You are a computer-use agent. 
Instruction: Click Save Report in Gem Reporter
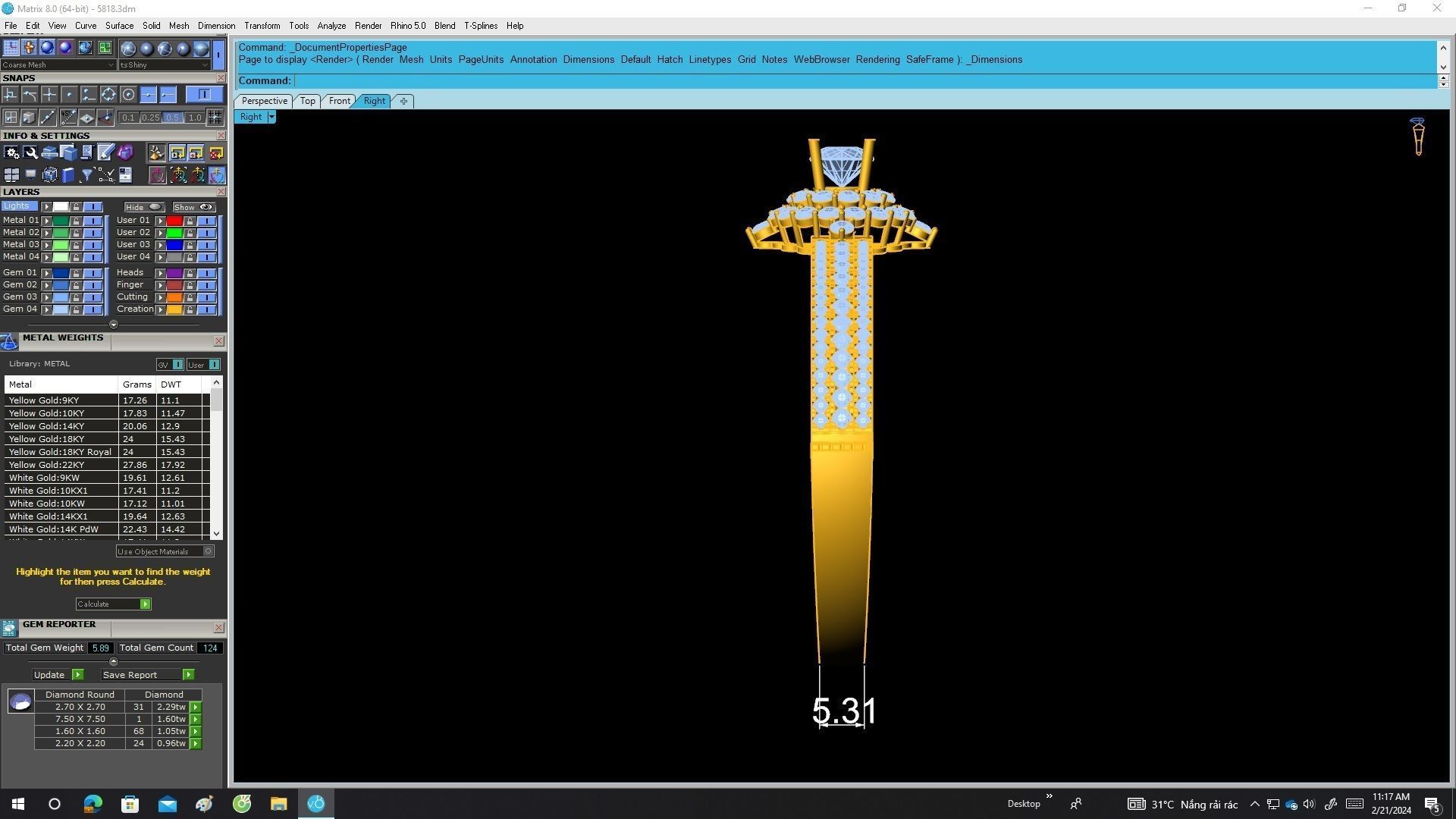(188, 675)
